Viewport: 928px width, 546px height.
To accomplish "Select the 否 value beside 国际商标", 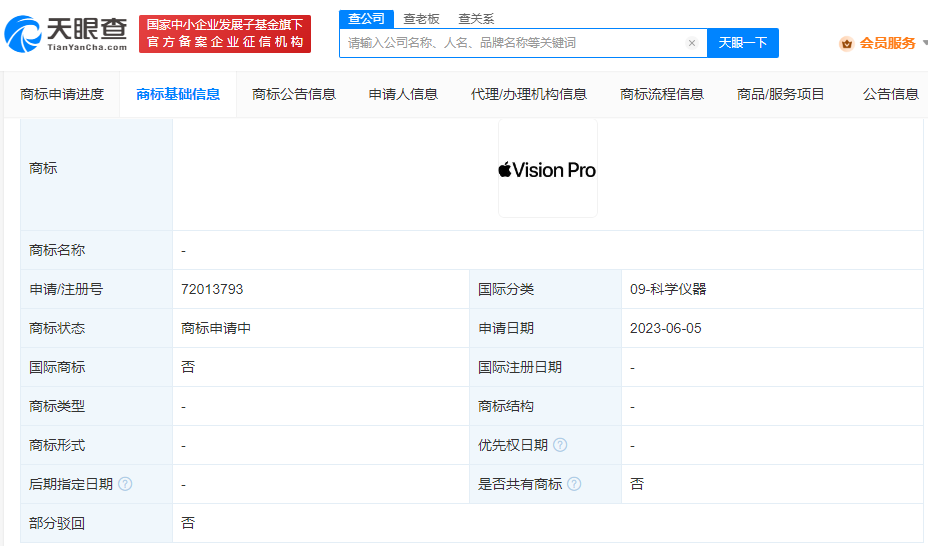I will [x=188, y=367].
